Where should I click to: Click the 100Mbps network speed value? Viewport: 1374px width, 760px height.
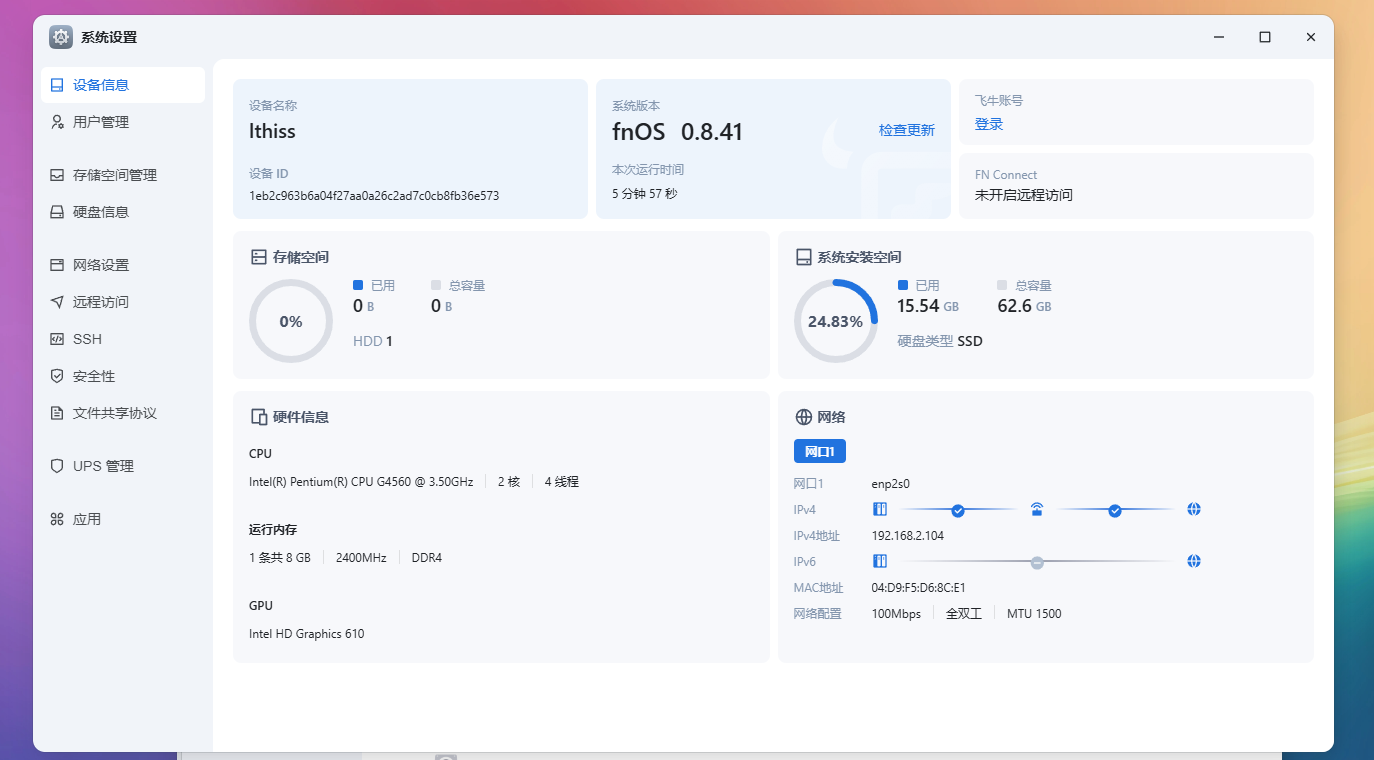click(x=896, y=614)
